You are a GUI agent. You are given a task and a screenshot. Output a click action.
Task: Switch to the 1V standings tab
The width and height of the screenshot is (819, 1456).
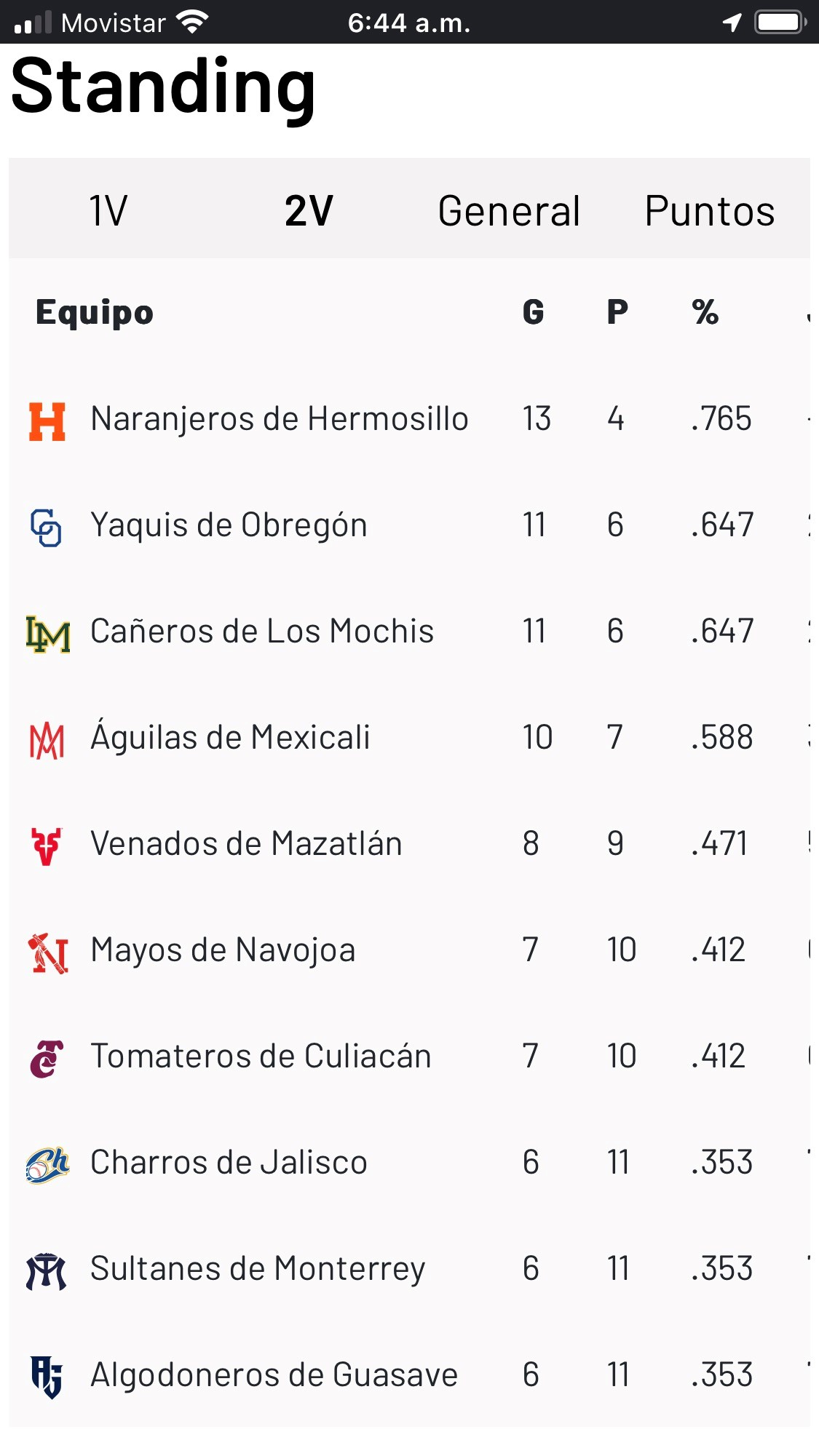108,211
